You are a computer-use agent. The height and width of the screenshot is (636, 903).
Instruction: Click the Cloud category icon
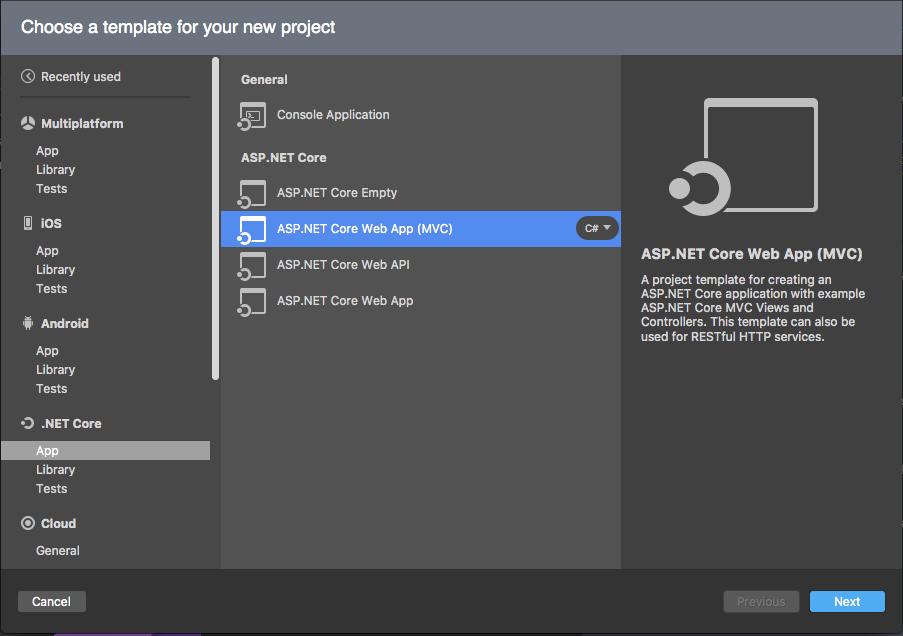(x=28, y=523)
